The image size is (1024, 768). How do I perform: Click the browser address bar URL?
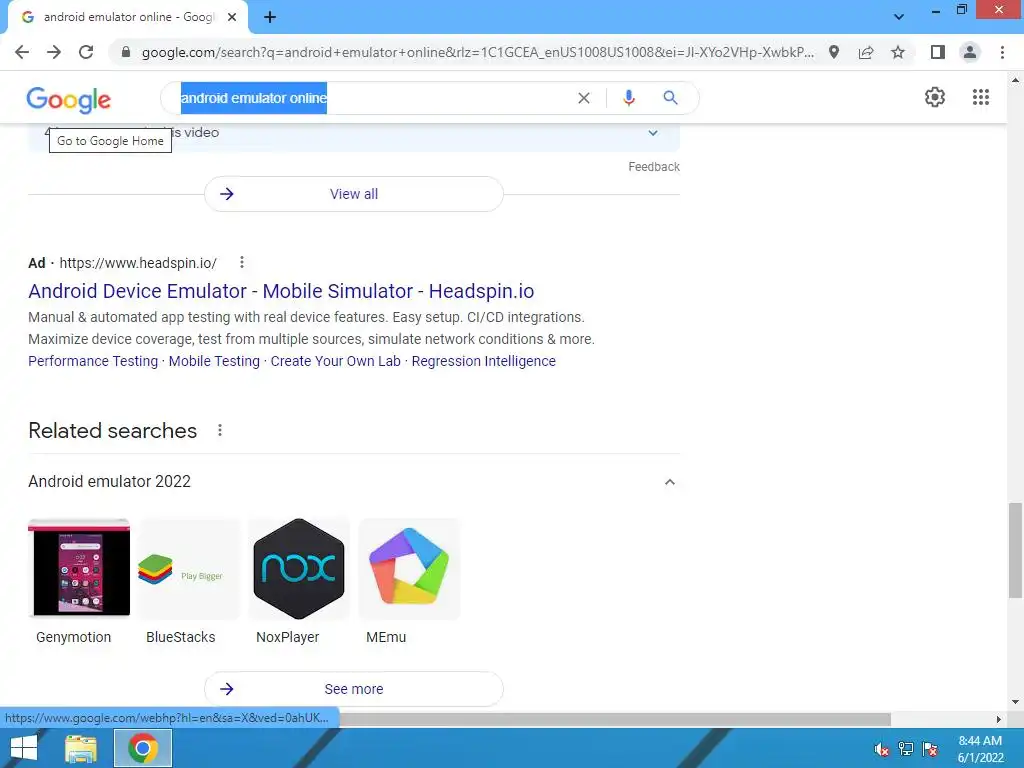point(477,52)
